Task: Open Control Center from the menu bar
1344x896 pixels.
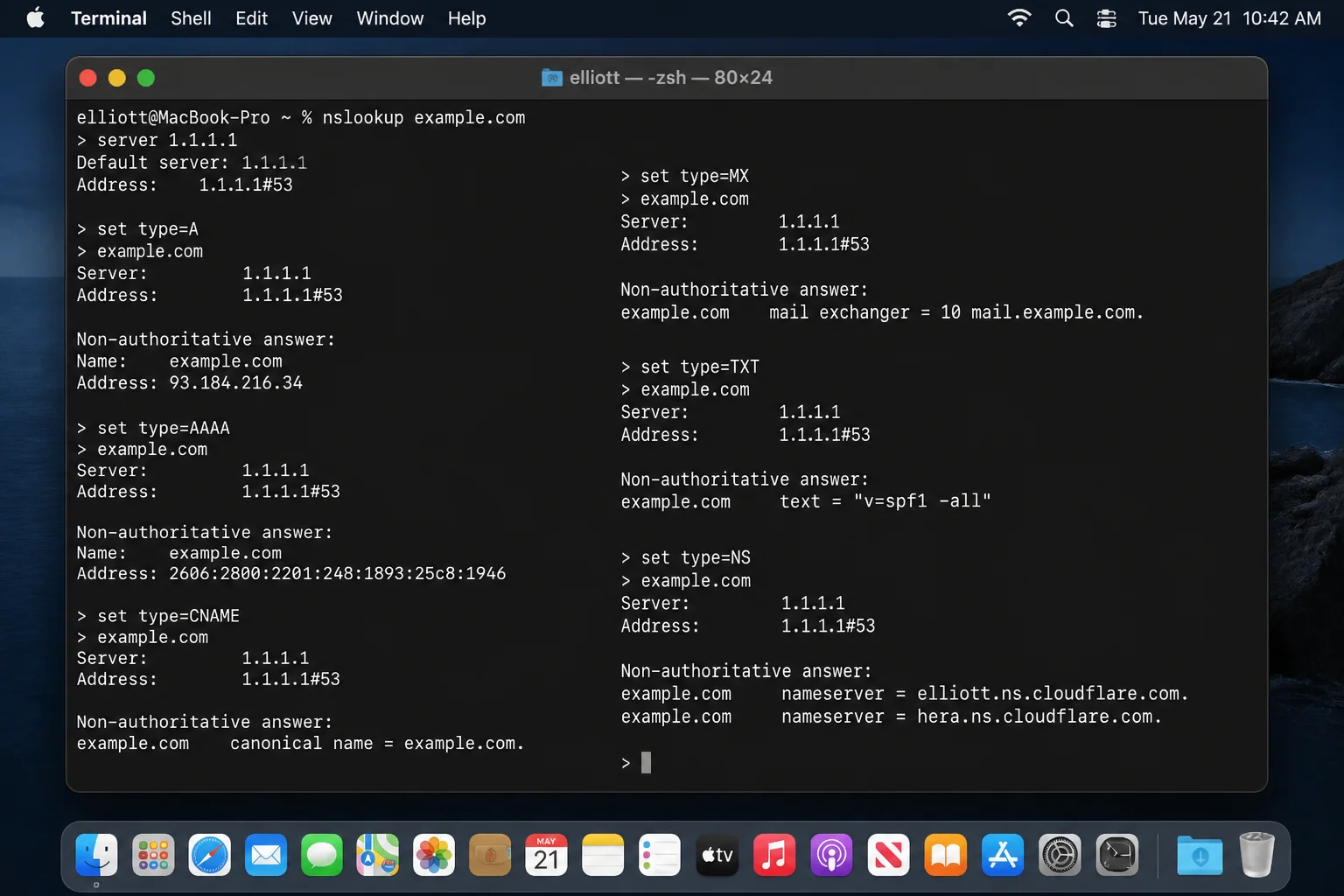Action: pyautogui.click(x=1107, y=18)
